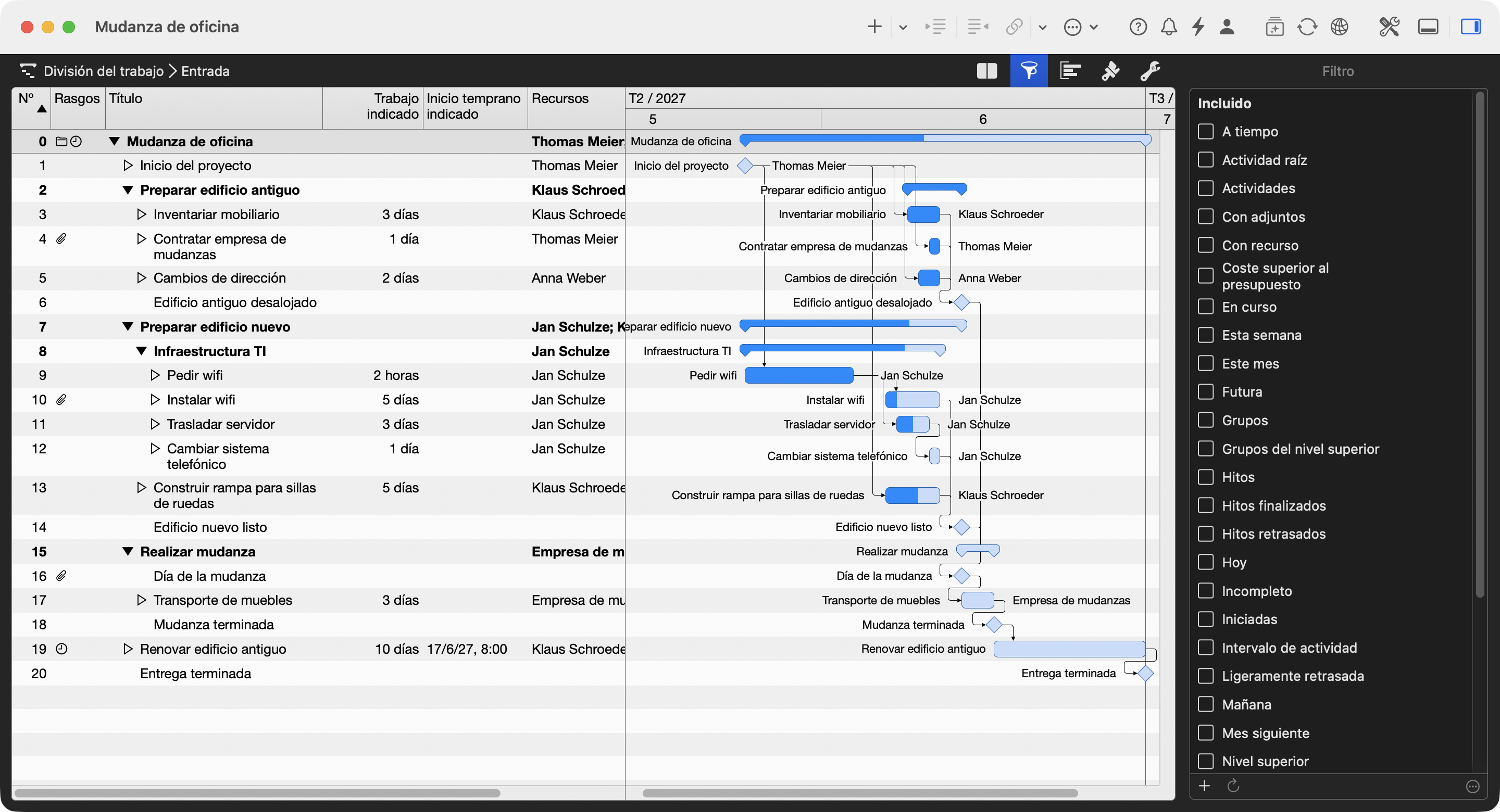Screen dimensions: 1500x812
Task: Click the lightning bolt icon
Action: [1198, 27]
